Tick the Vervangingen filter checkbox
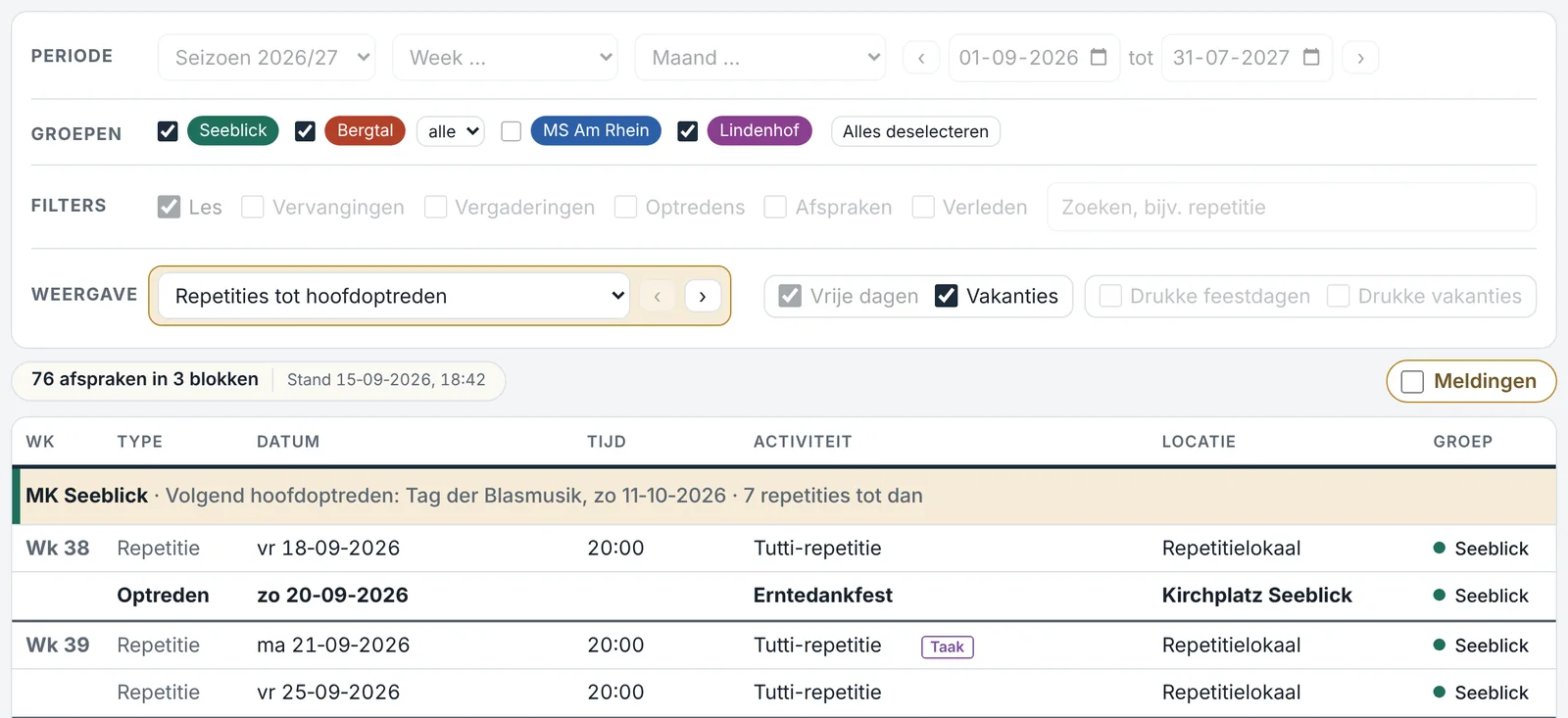 [252, 207]
